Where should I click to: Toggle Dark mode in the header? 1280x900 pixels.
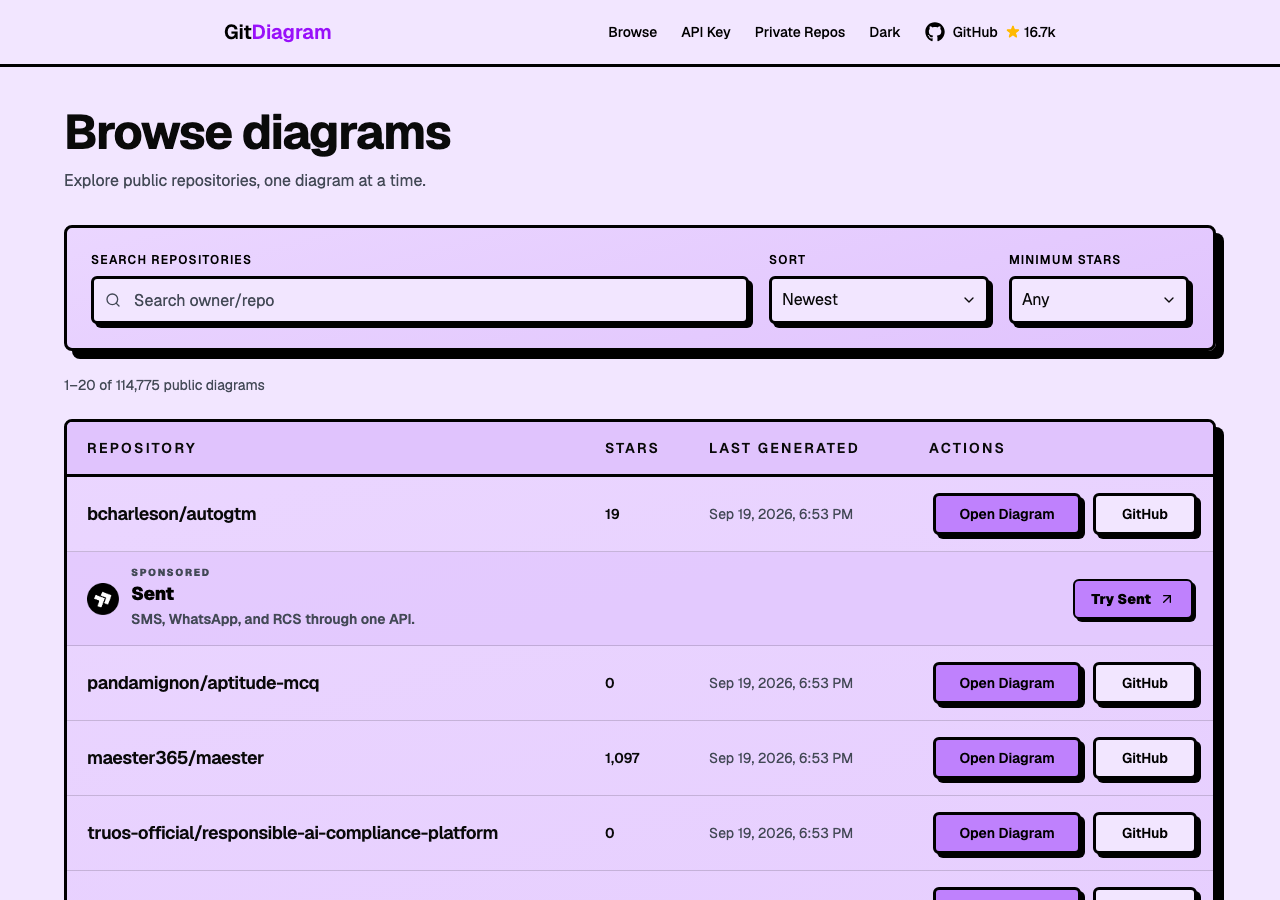pyautogui.click(x=884, y=32)
